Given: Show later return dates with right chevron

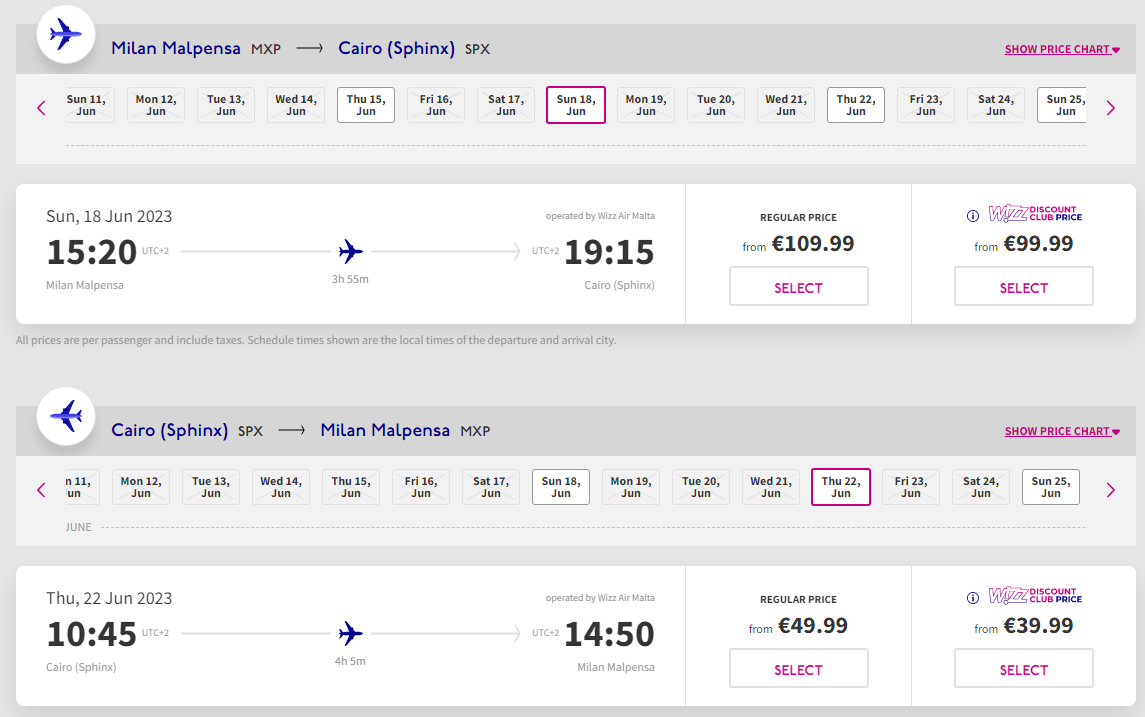Looking at the screenshot, I should (x=1111, y=490).
